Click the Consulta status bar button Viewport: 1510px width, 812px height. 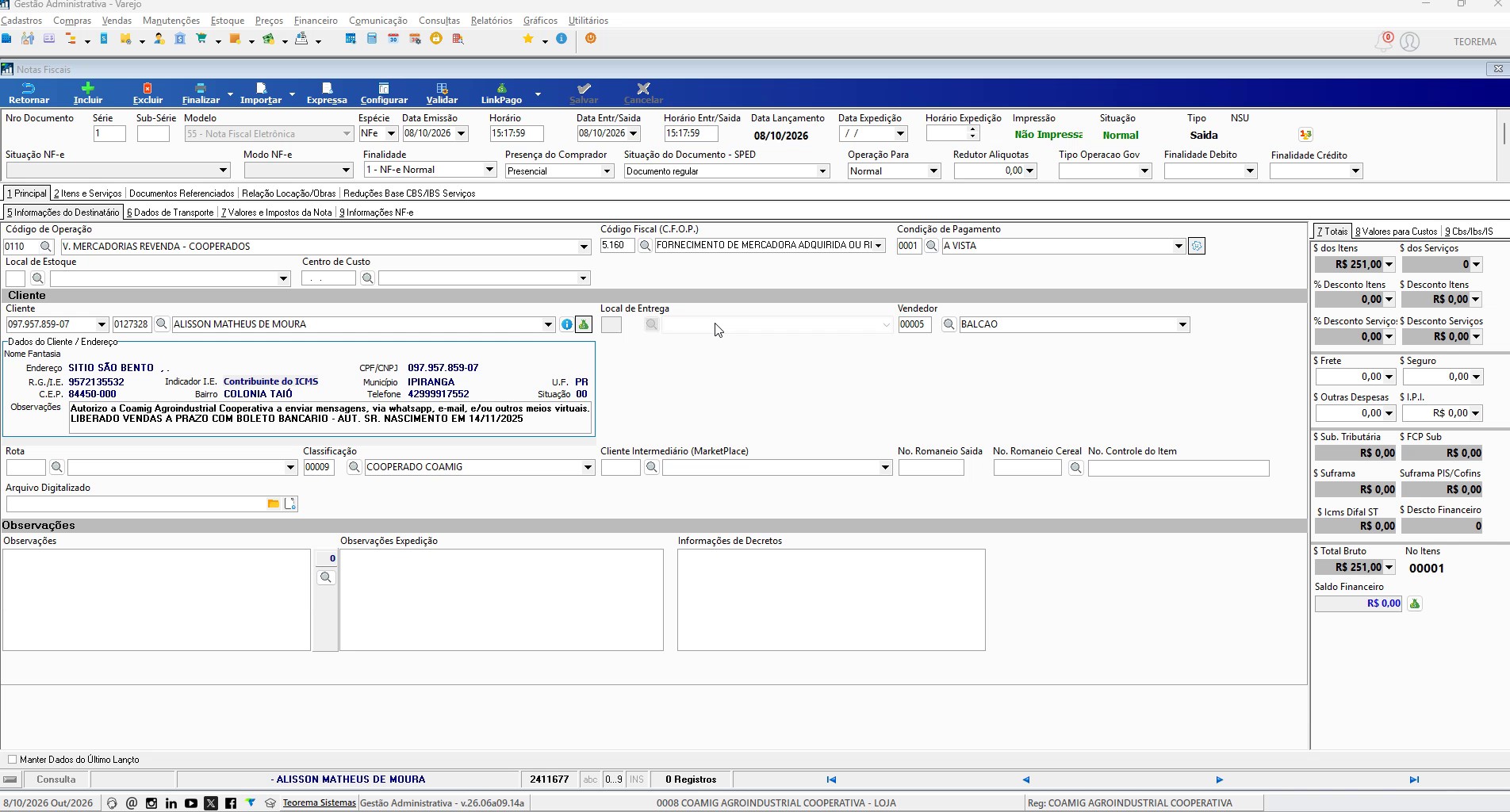[56, 779]
